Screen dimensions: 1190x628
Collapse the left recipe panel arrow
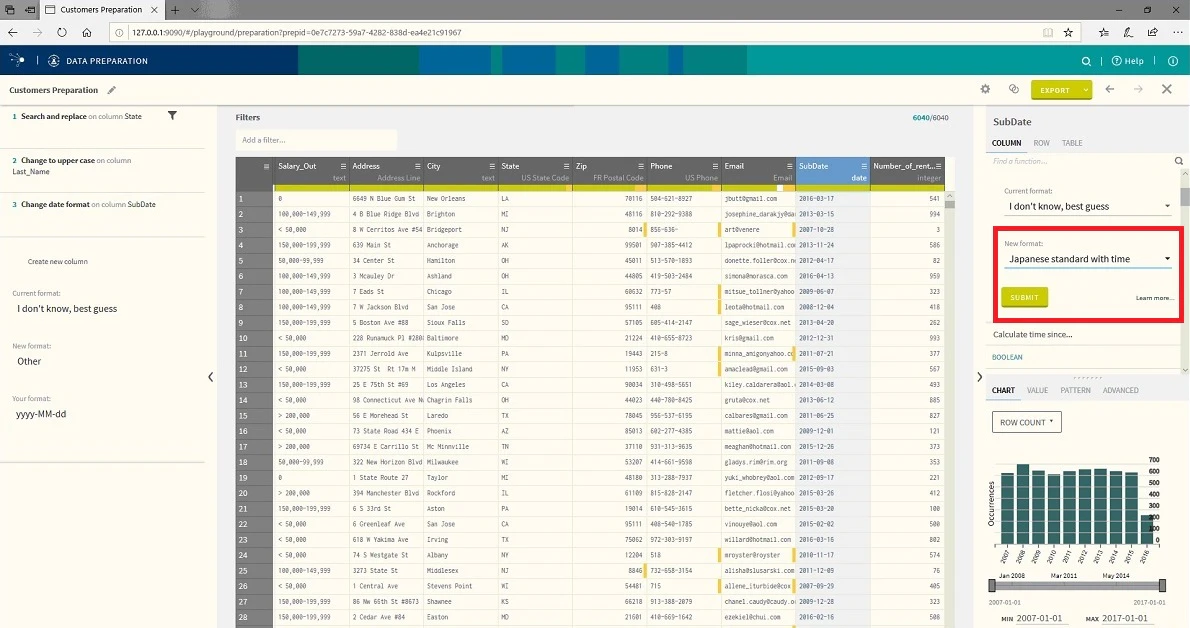(x=210, y=377)
